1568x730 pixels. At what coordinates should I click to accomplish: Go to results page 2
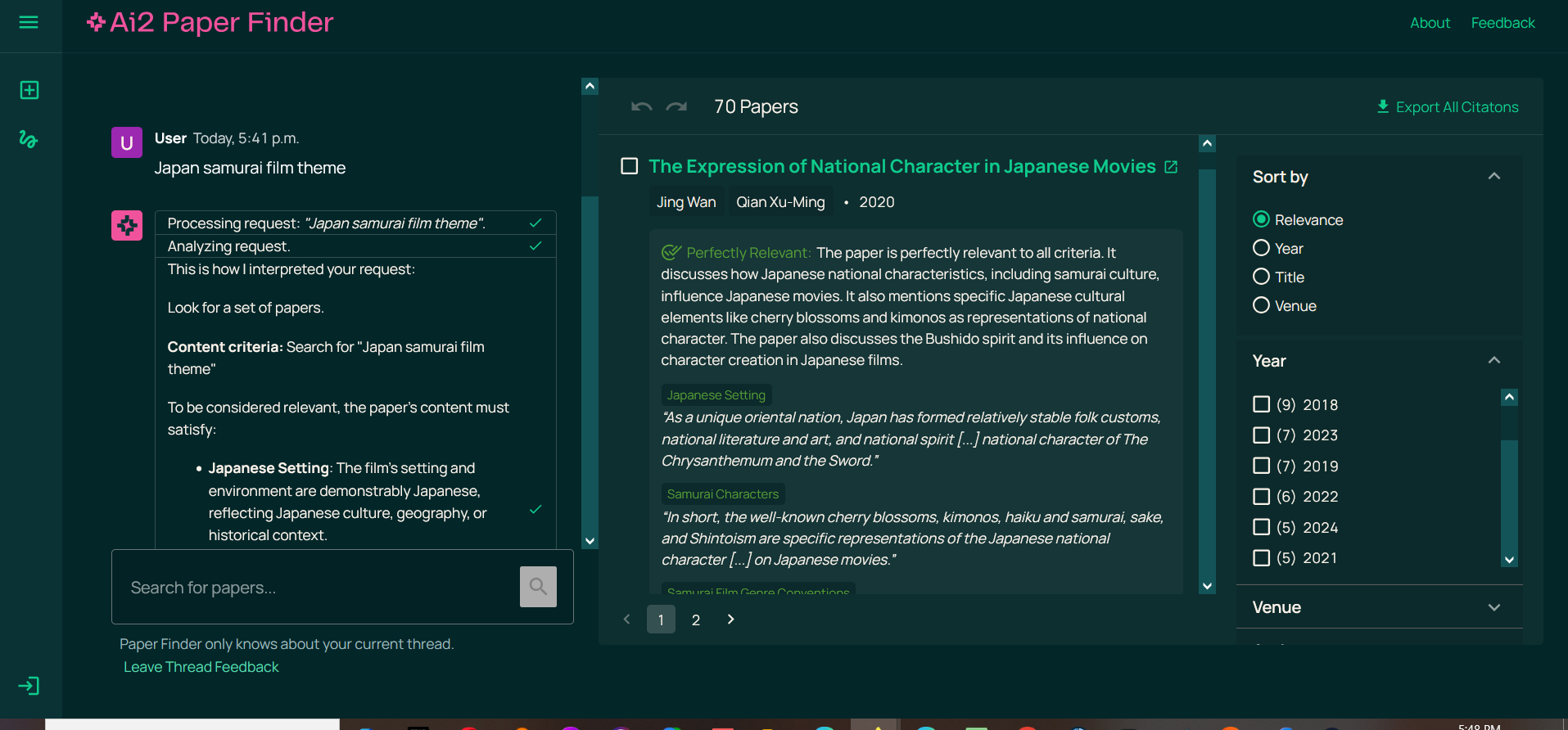(696, 620)
